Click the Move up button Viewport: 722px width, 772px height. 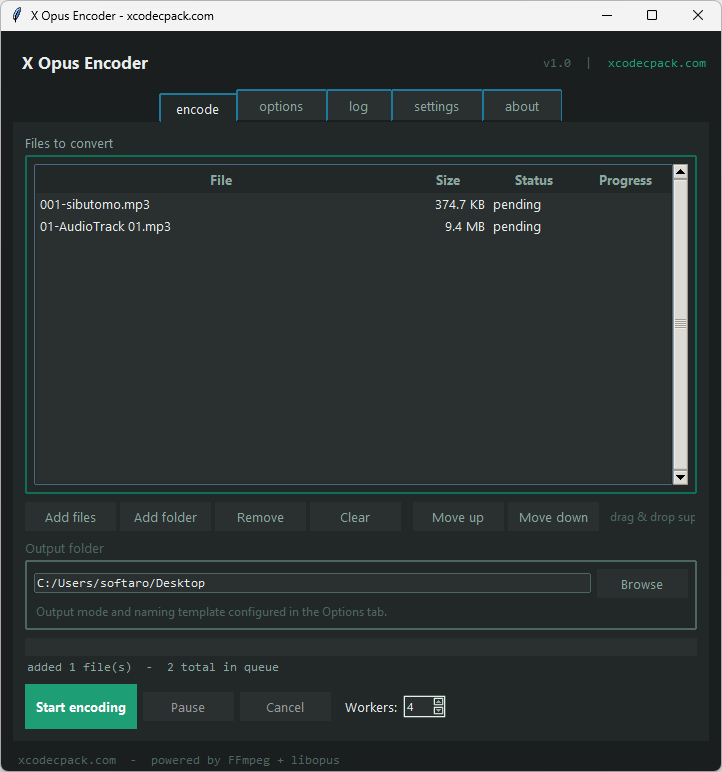[457, 517]
